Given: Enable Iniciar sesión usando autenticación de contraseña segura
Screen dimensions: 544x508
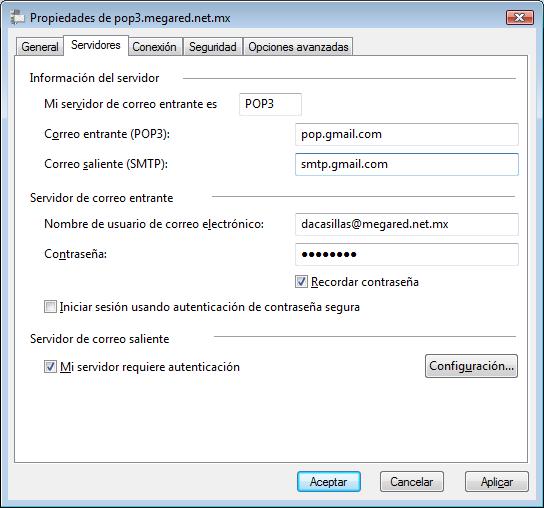Looking at the screenshot, I should [50, 307].
